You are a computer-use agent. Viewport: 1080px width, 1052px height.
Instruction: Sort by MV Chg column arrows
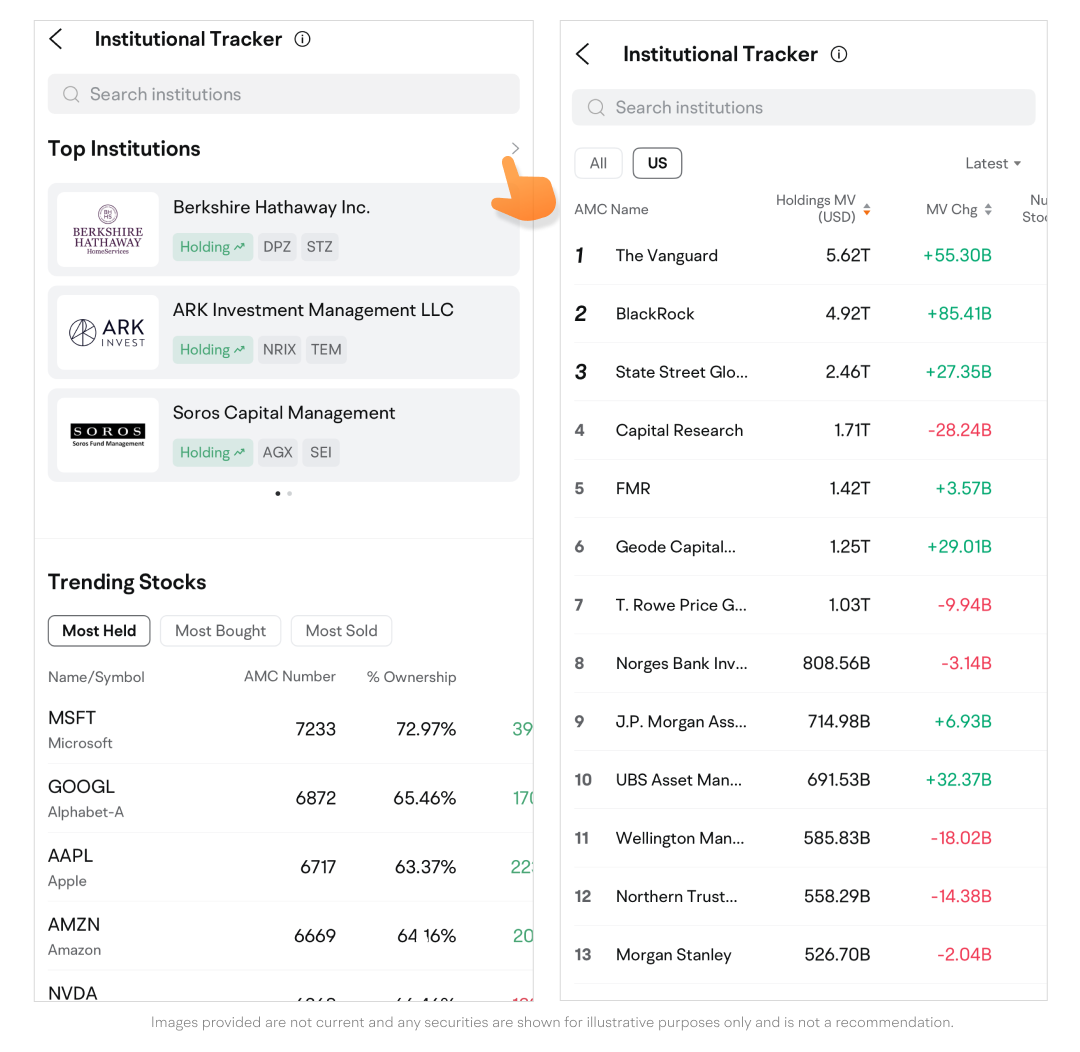click(x=988, y=209)
